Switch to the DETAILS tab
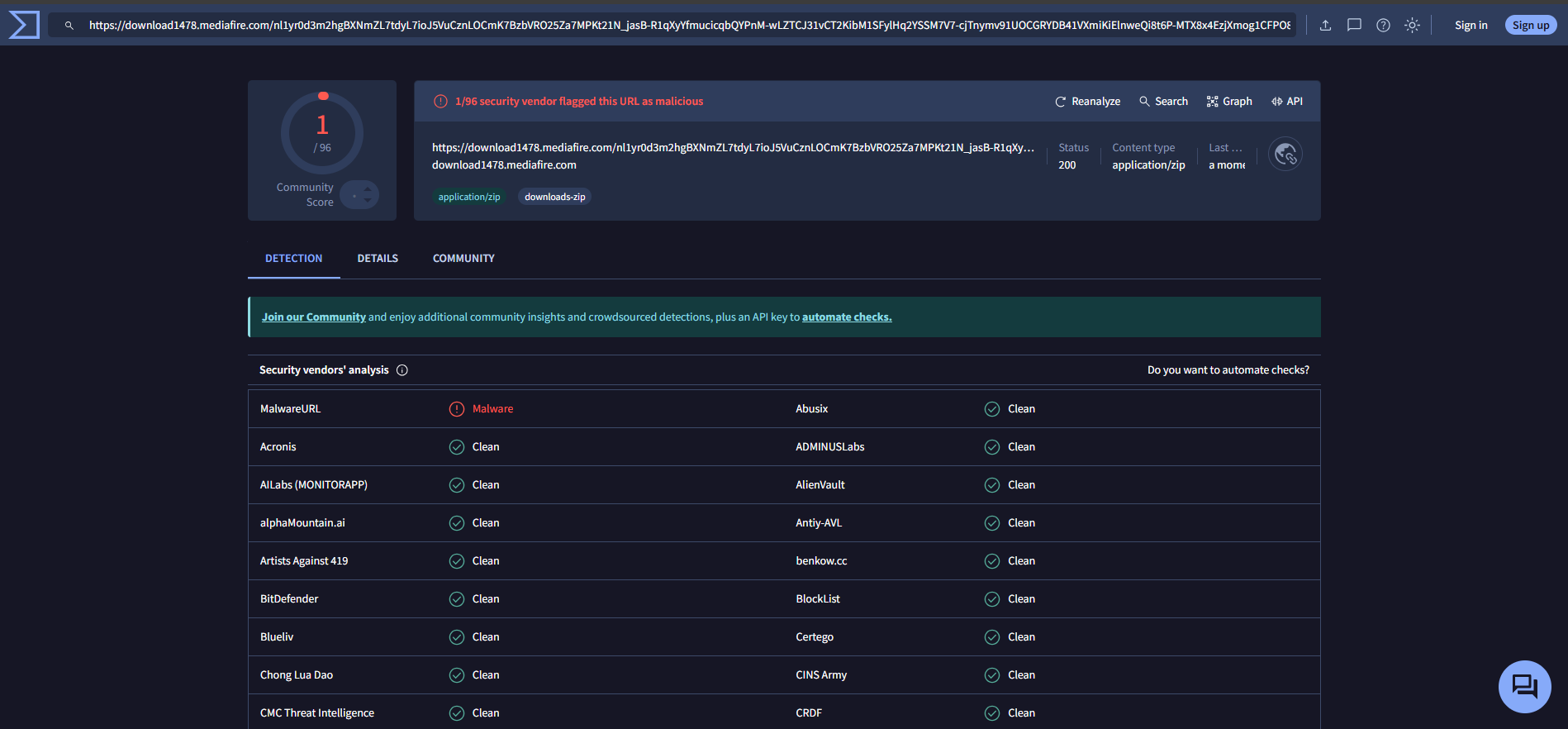Screen dimensions: 1568x729 (x=378, y=259)
